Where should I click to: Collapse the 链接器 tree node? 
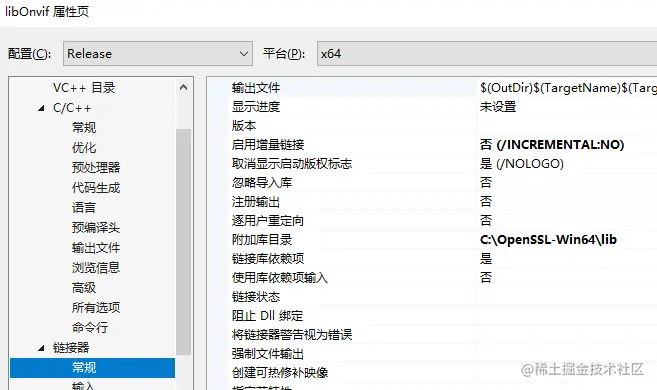(x=41, y=348)
